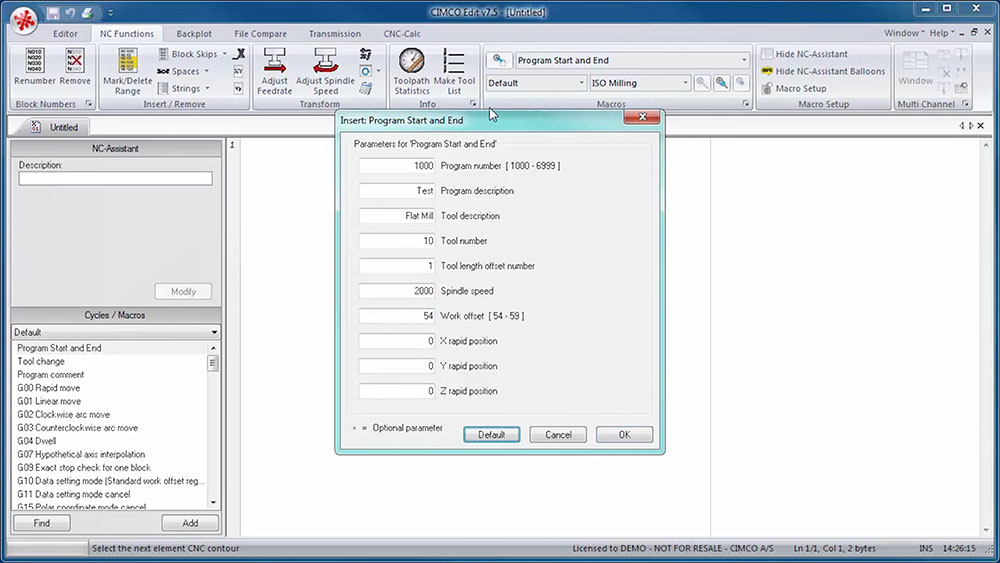Open the Info group dialog launcher
The height and width of the screenshot is (563, 1000).
(x=473, y=104)
